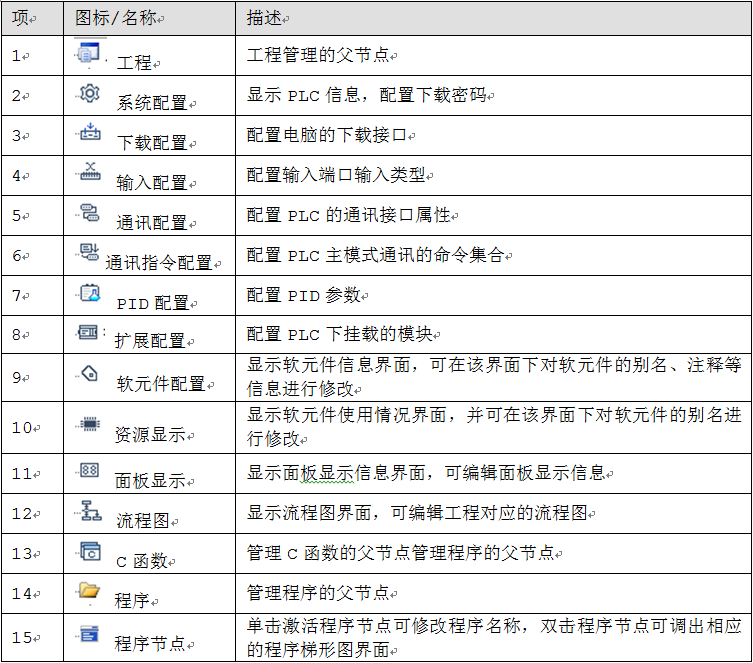
Task: Click description 显示 PLC 信息，配置下载密码
Action: [x=366, y=95]
